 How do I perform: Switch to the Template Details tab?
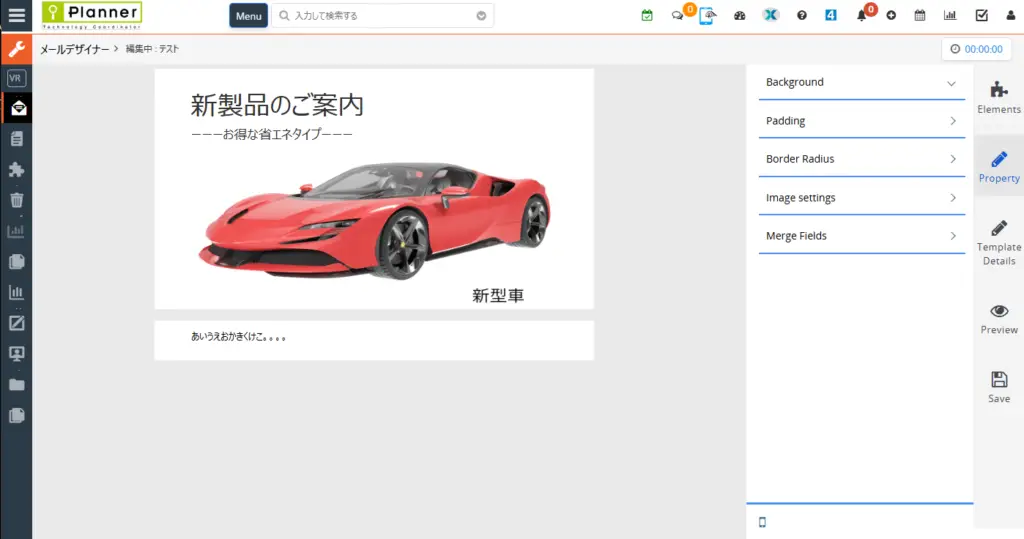coord(998,242)
